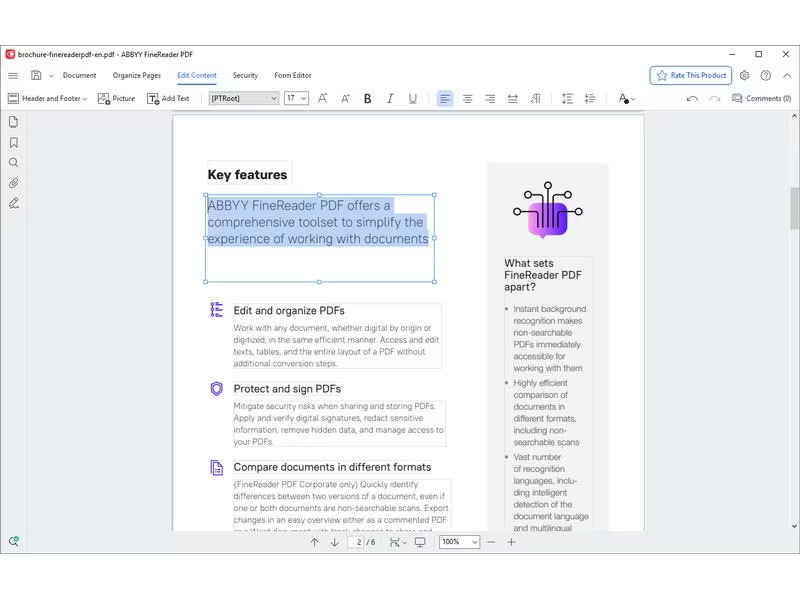Click the document icon beside Compare documents
This screenshot has width=800, height=600.
click(x=217, y=467)
